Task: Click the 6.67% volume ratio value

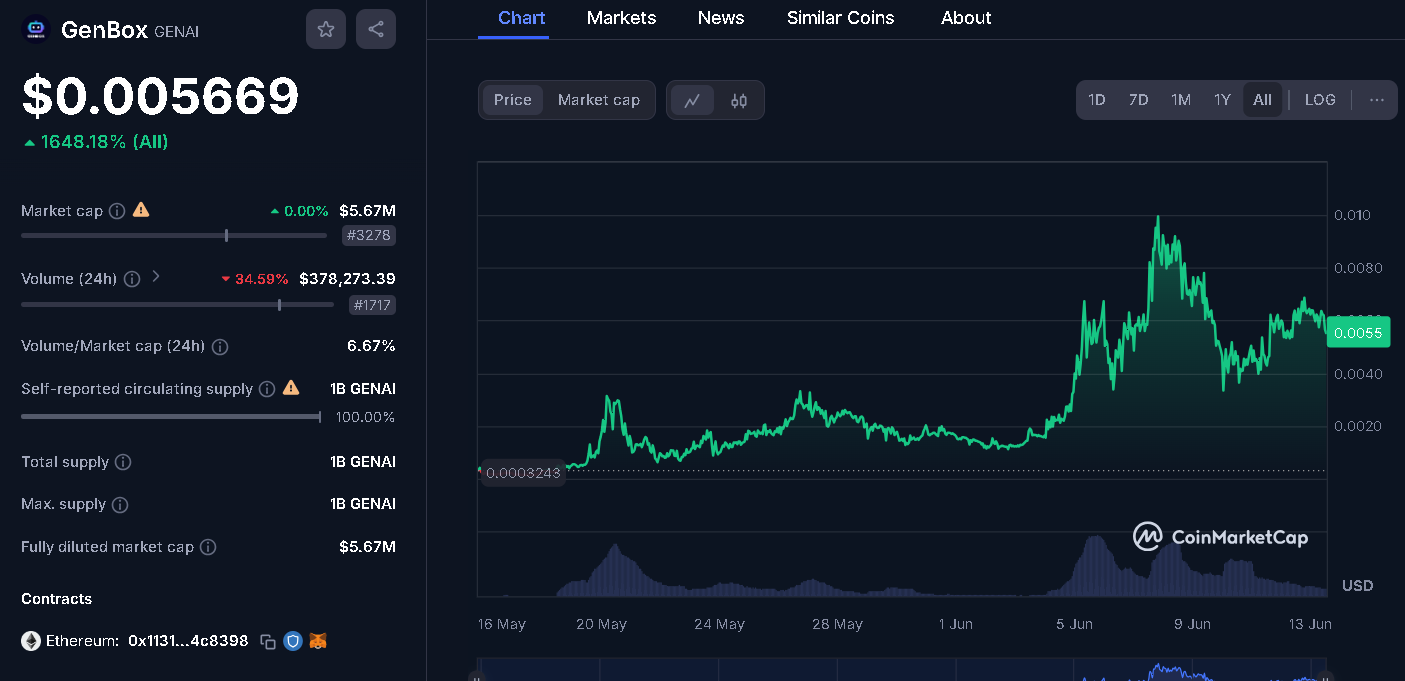Action: [x=371, y=346]
